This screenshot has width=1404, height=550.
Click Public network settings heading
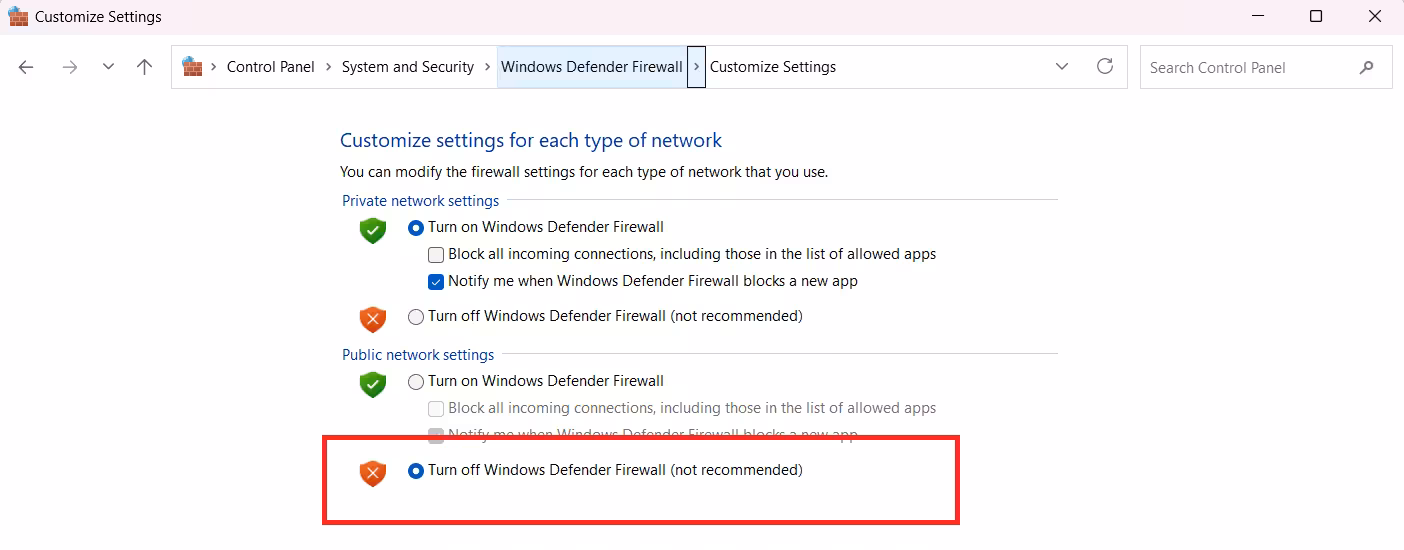tap(418, 354)
